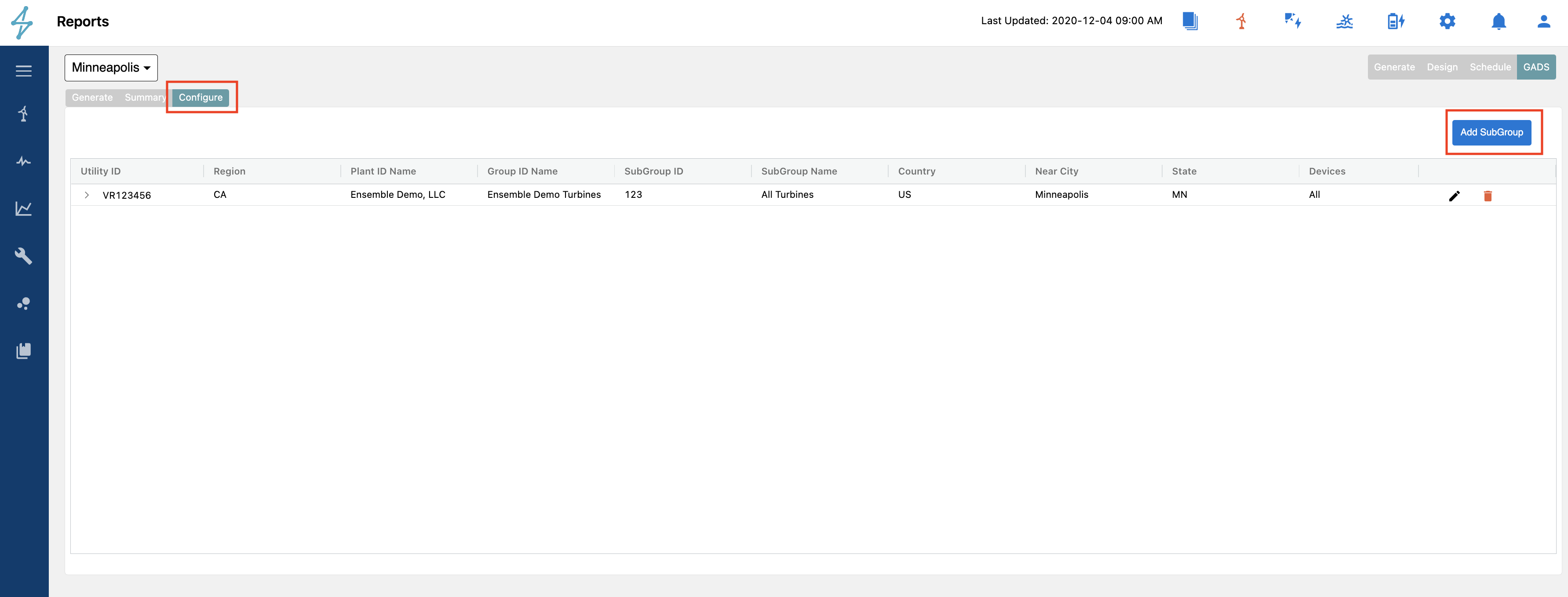Select the Design tab at top right
The image size is (1568, 597).
click(1442, 67)
